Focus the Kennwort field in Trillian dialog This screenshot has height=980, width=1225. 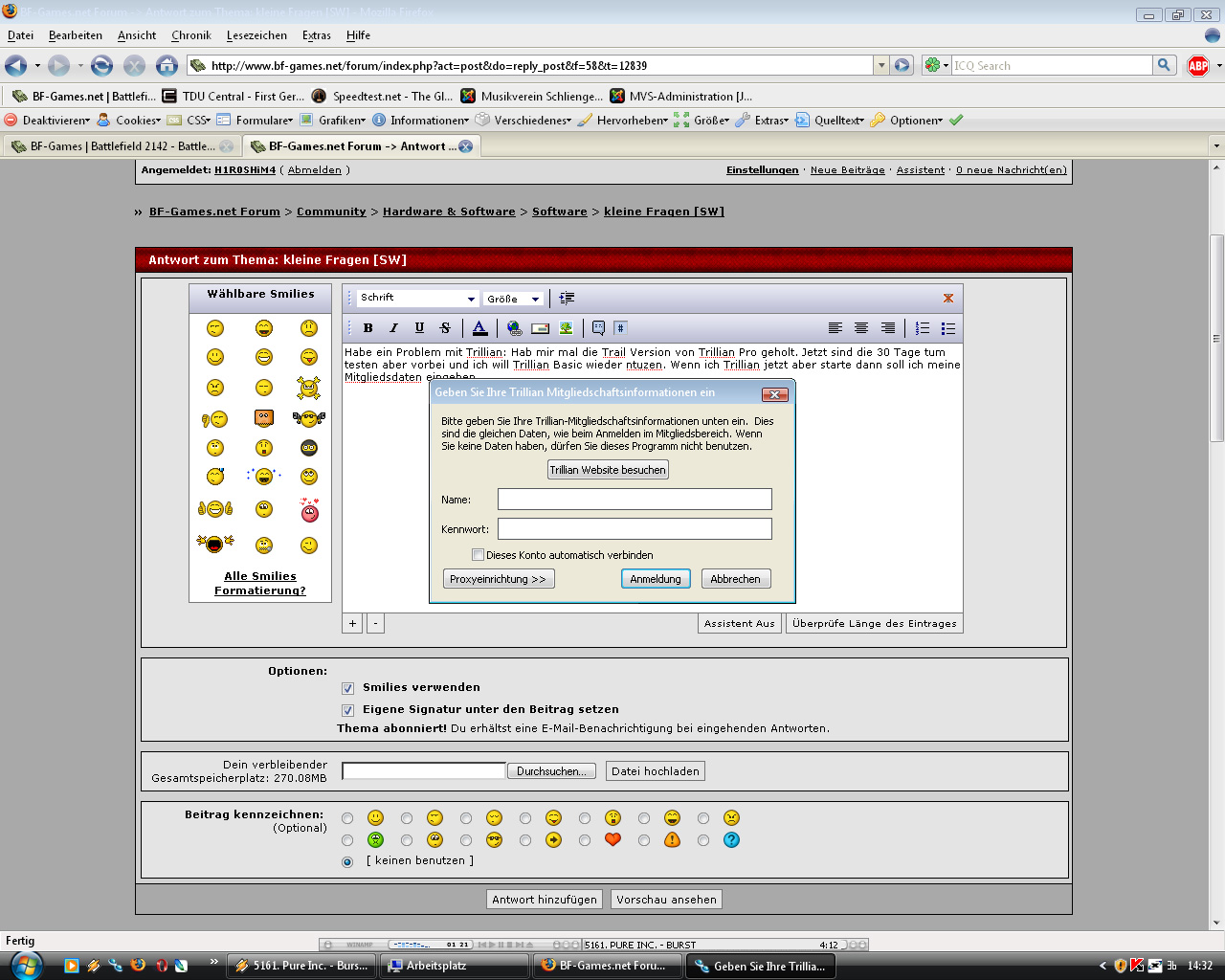(x=635, y=528)
